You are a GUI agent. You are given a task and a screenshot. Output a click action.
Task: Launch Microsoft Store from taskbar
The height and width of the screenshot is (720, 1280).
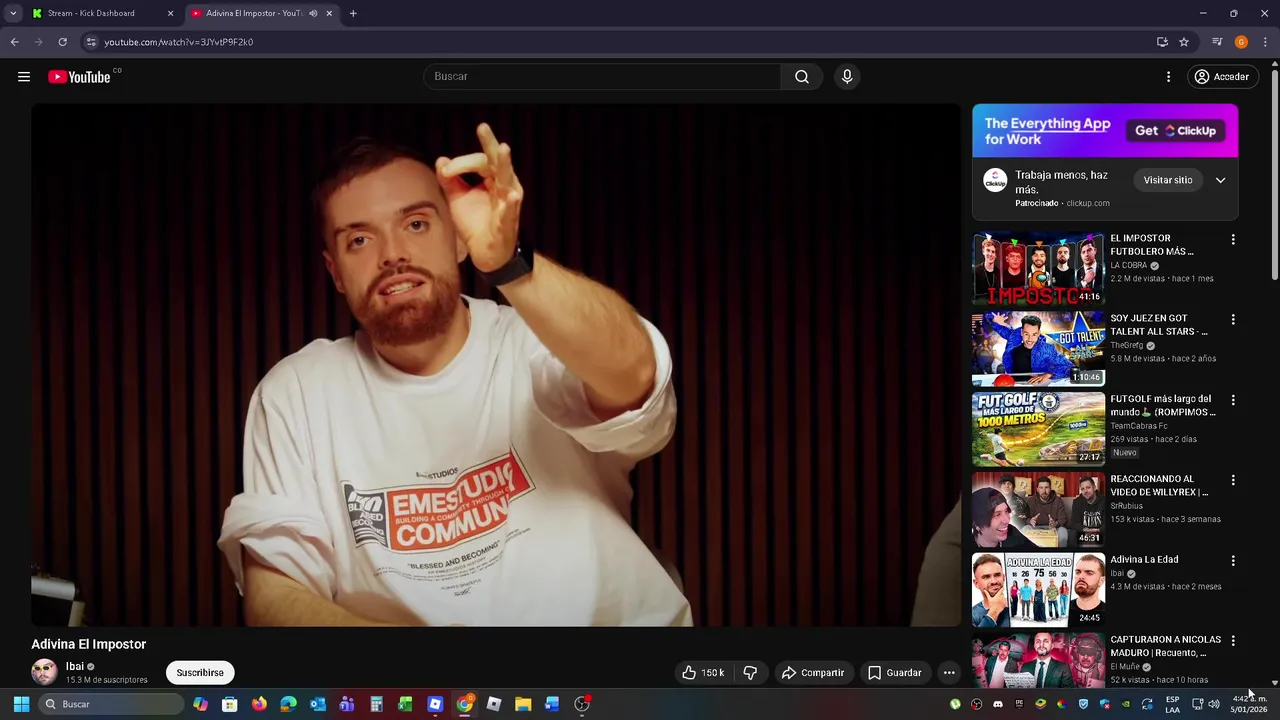pos(230,704)
